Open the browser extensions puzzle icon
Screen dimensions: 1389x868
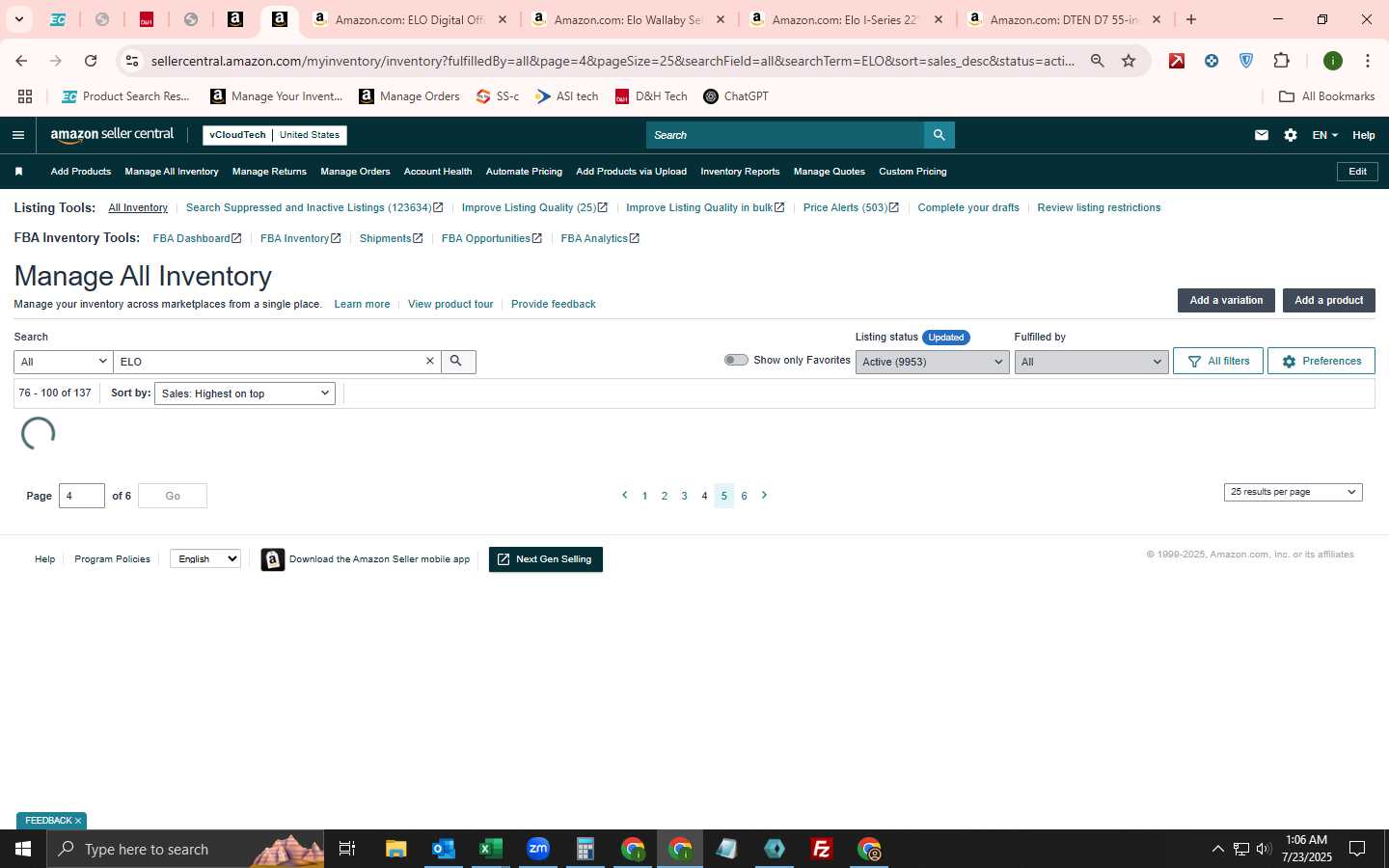[1281, 61]
